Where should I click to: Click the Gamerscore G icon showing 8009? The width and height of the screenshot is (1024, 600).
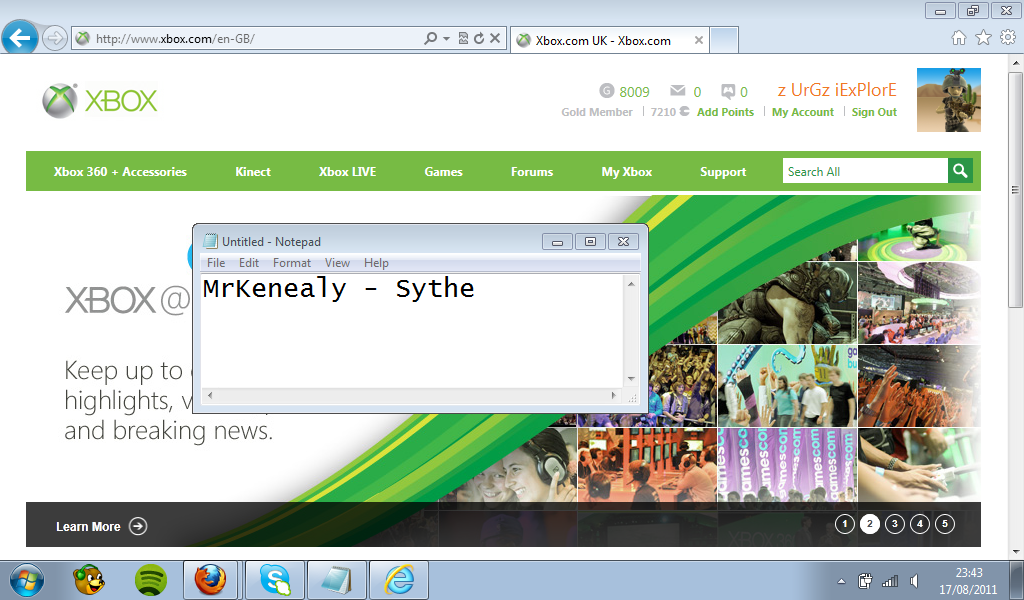pyautogui.click(x=607, y=91)
